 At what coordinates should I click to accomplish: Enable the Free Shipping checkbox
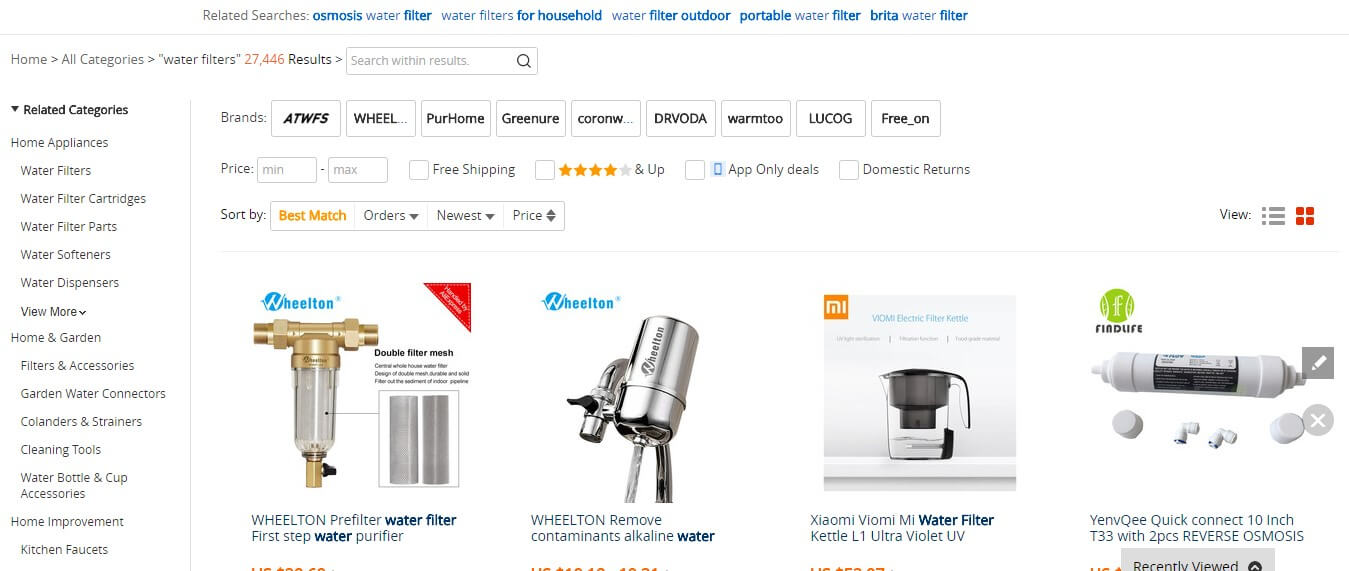pyautogui.click(x=419, y=170)
